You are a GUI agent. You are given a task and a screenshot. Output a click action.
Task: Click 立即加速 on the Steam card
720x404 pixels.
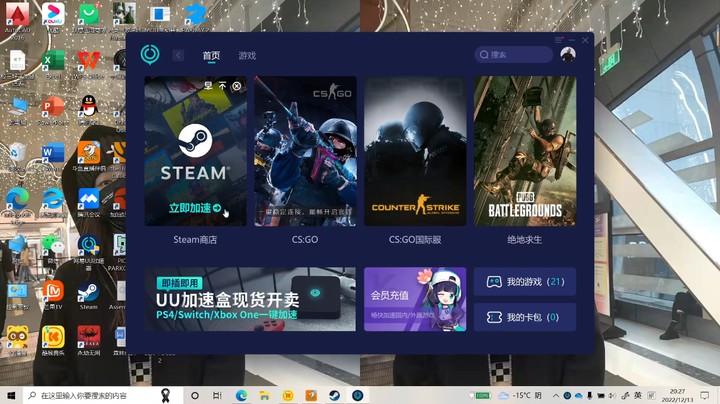[195, 208]
